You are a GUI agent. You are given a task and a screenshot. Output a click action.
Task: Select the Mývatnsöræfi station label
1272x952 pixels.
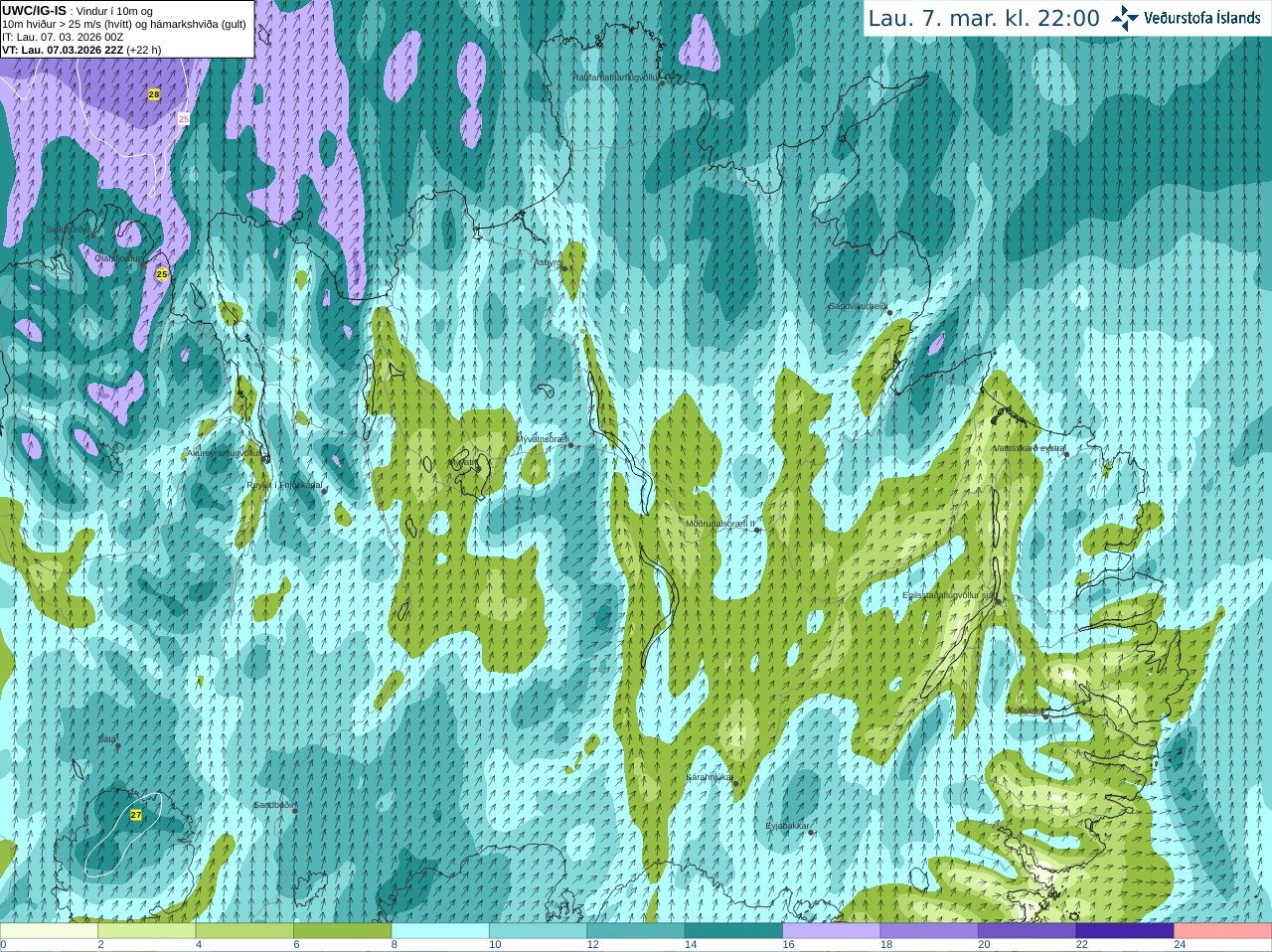(542, 438)
